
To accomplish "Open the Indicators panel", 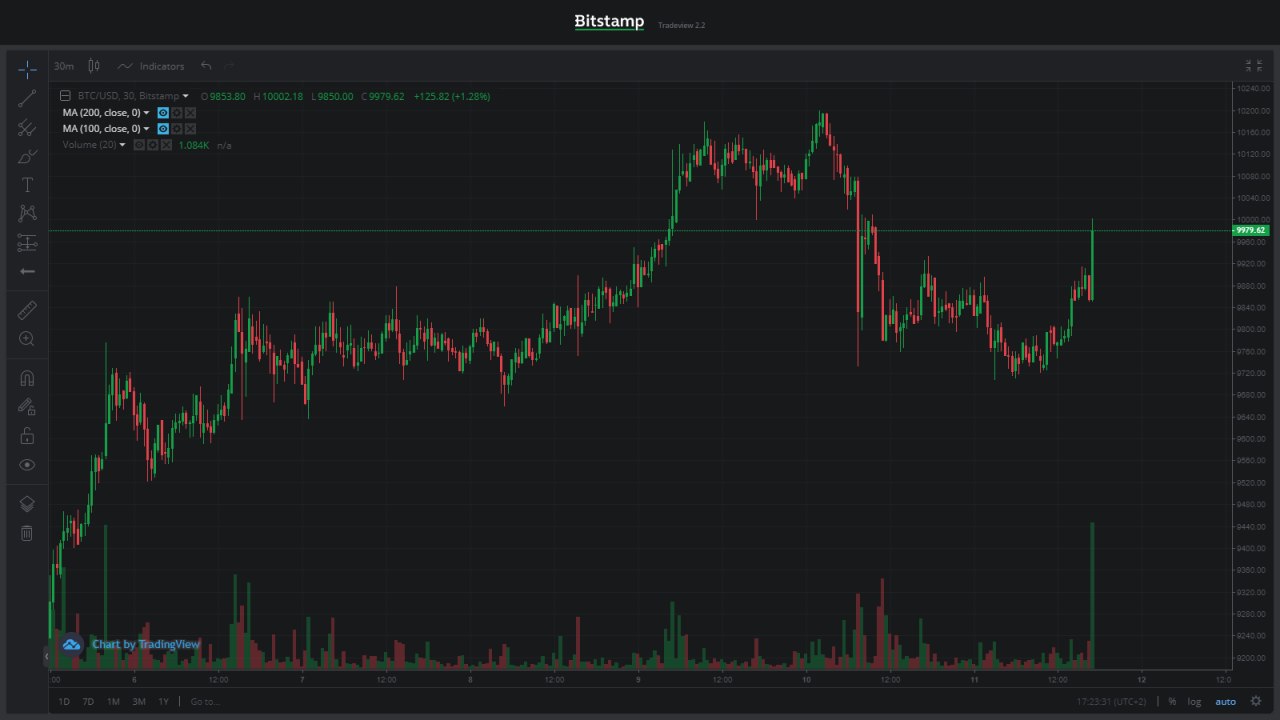I will tap(151, 66).
